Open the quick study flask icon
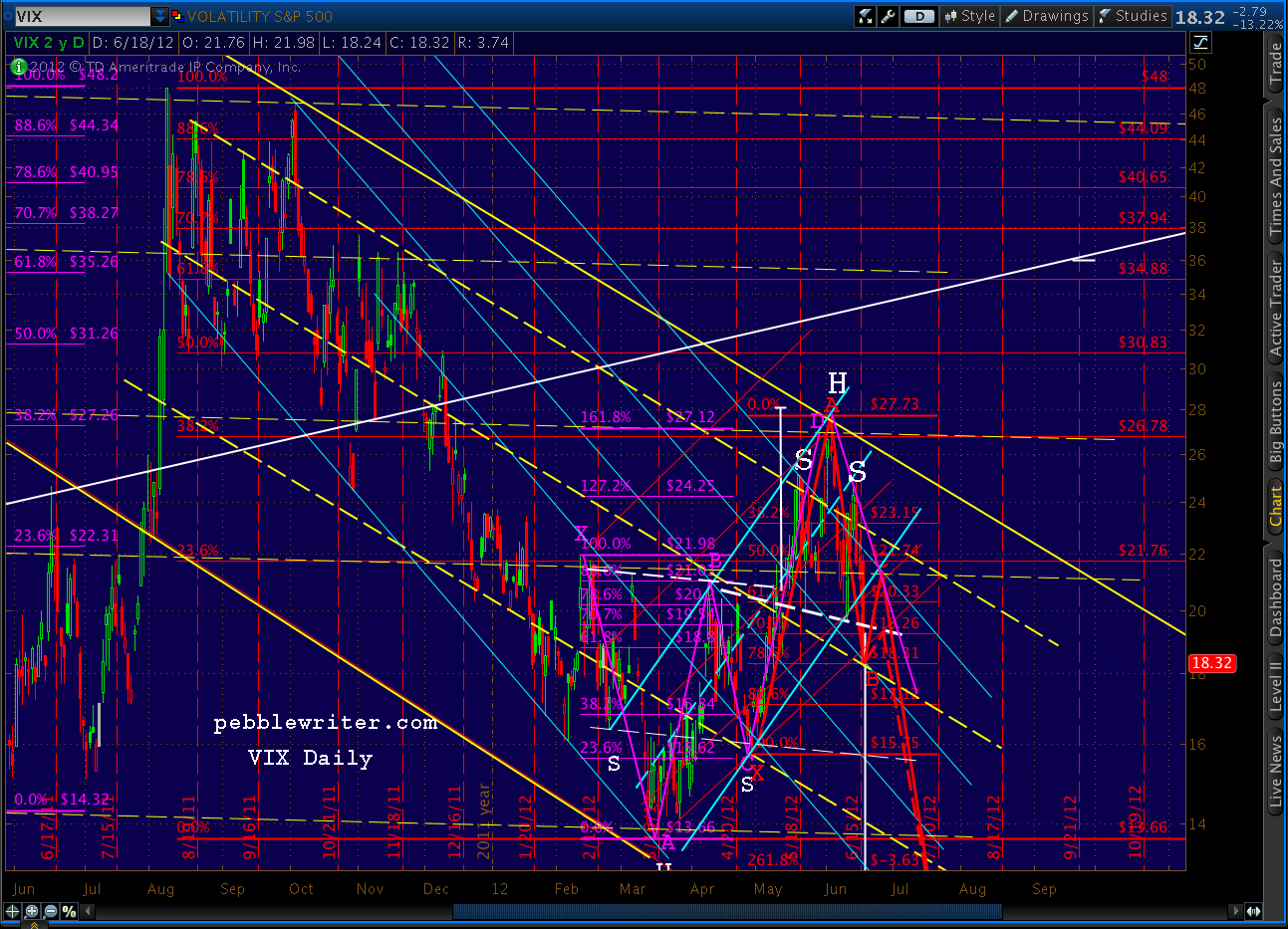This screenshot has height=929, width=1288. [x=865, y=16]
